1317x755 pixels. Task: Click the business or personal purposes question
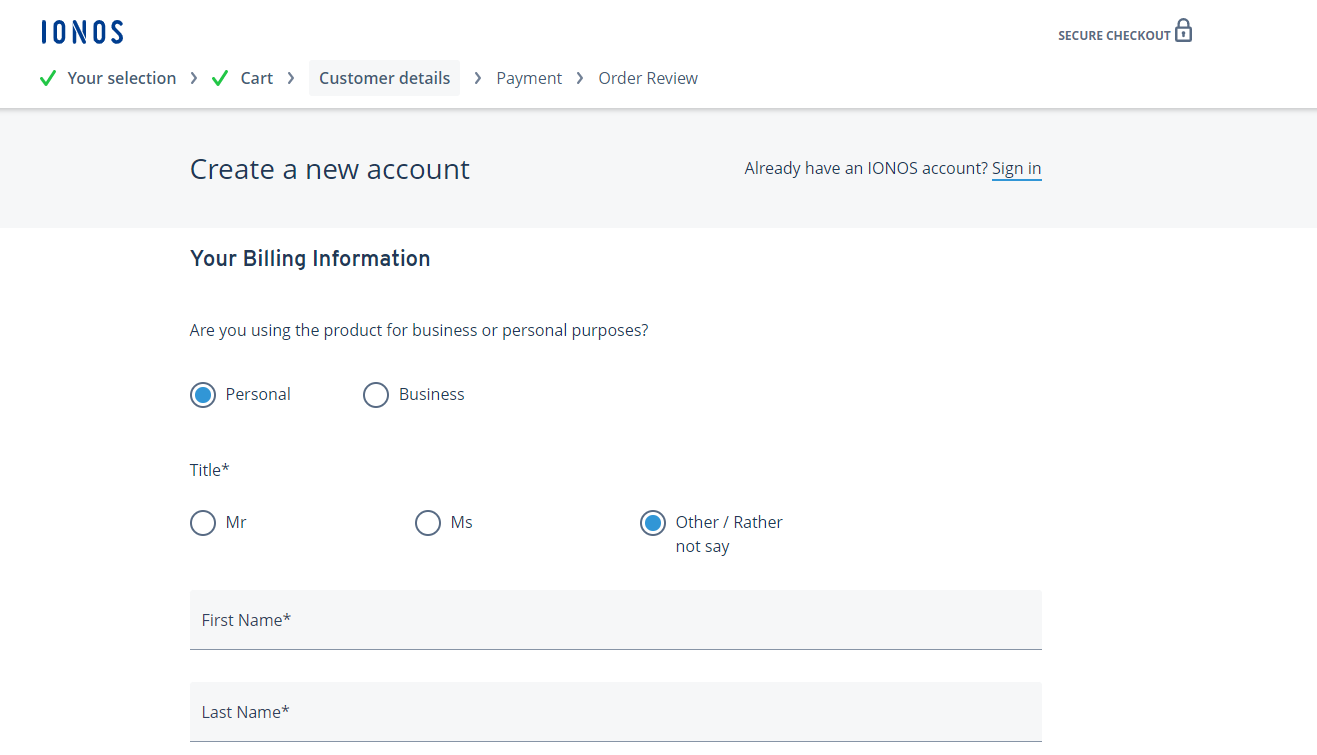[419, 330]
